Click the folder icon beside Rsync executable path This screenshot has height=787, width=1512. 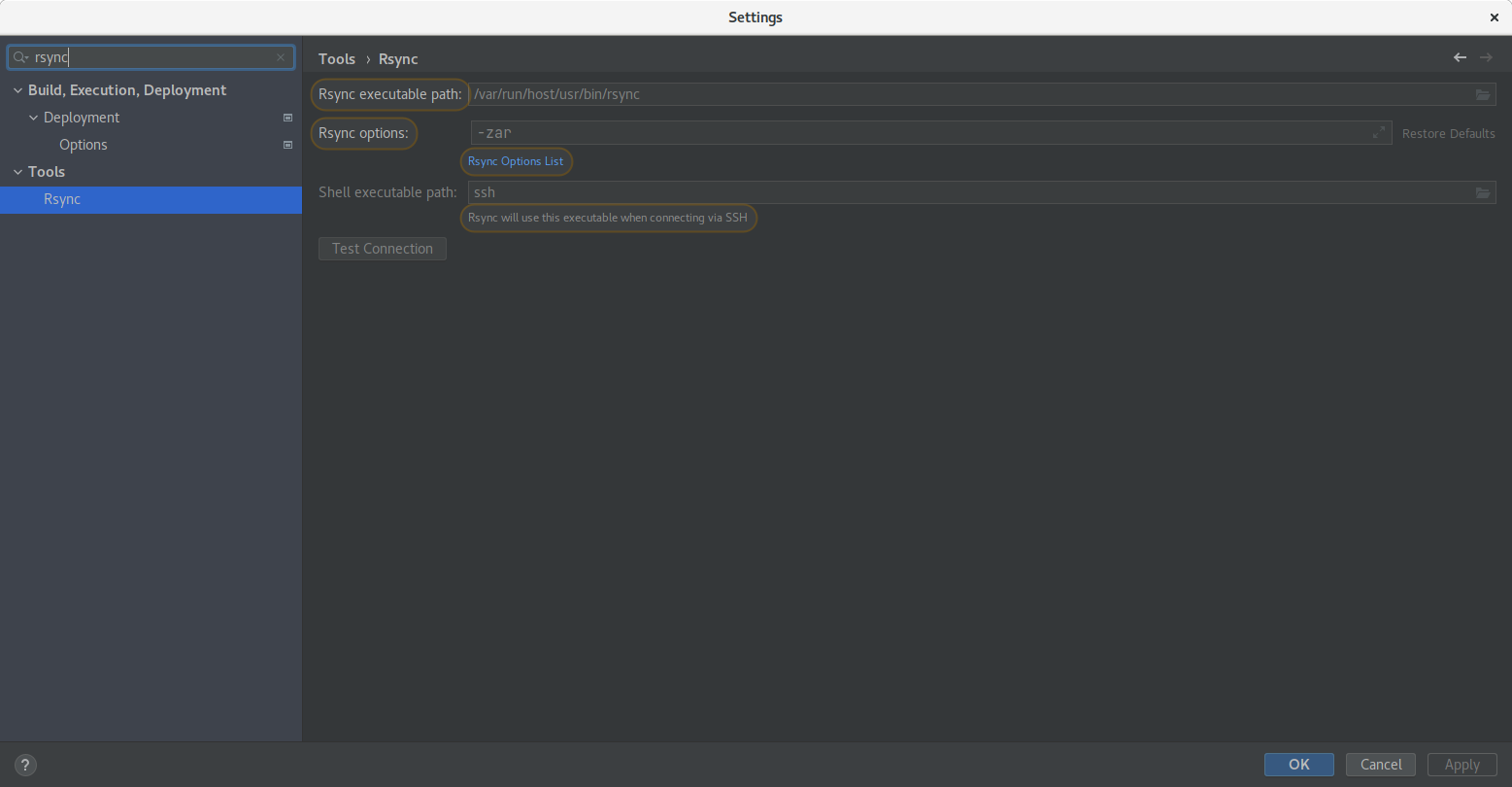pos(1483,94)
